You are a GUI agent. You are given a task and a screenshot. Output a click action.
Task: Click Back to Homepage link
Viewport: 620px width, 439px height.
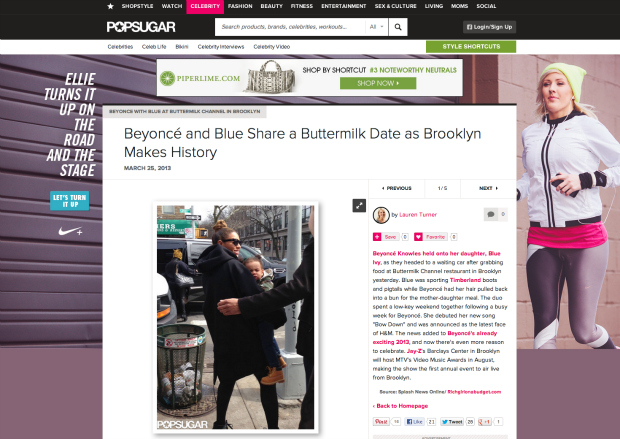click(400, 406)
